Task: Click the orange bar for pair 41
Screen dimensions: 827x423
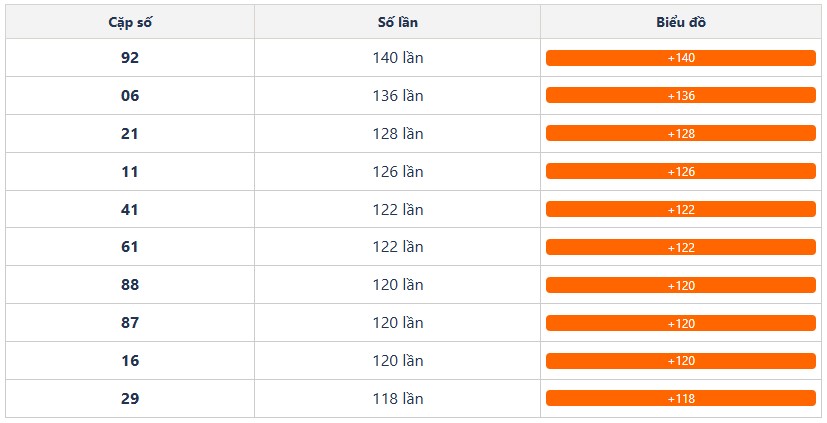Action: tap(680, 210)
